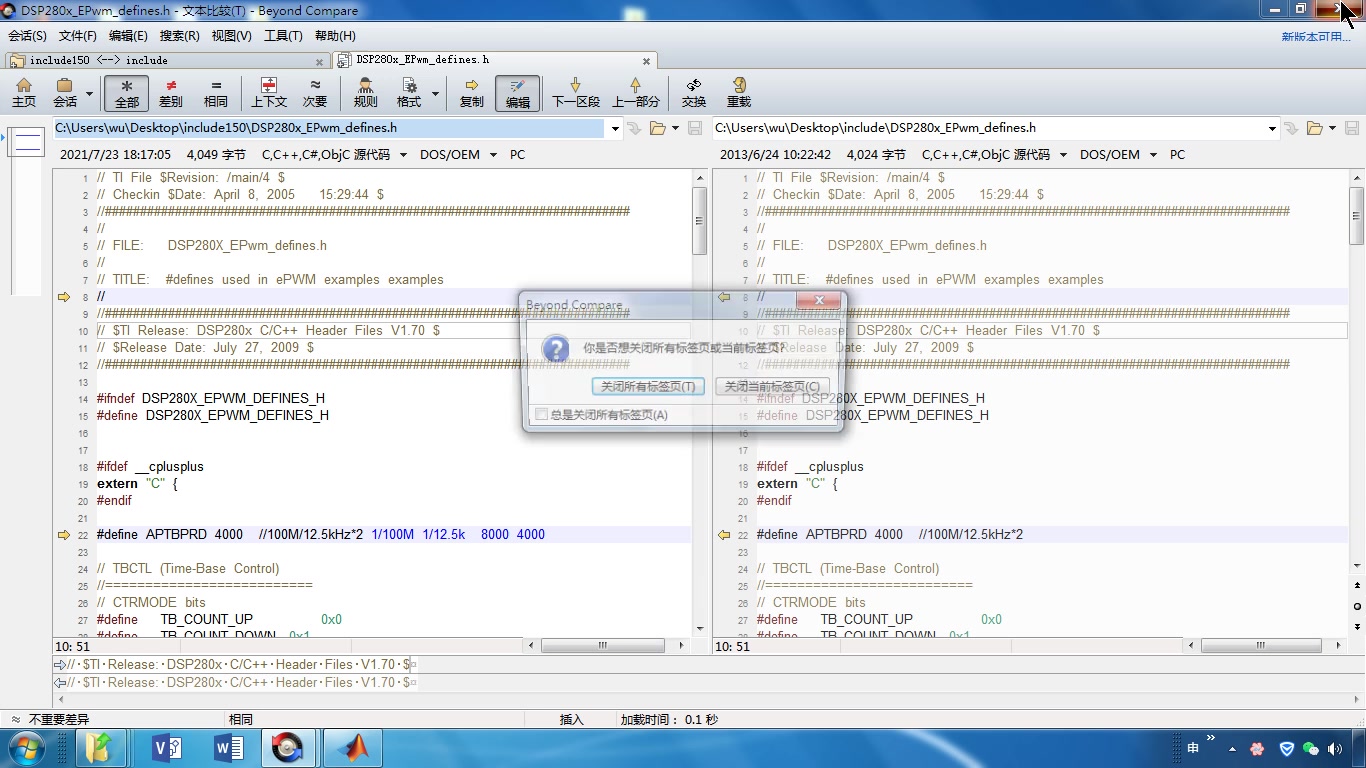This screenshot has height=768, width=1366.
Task: Open input method 中 tray indicator
Action: point(1193,748)
